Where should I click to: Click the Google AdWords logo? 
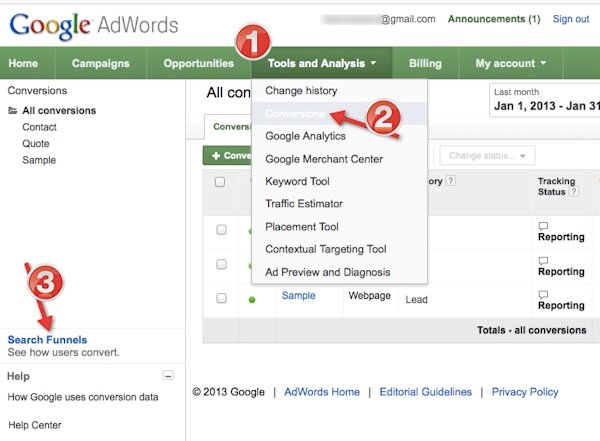[x=94, y=26]
